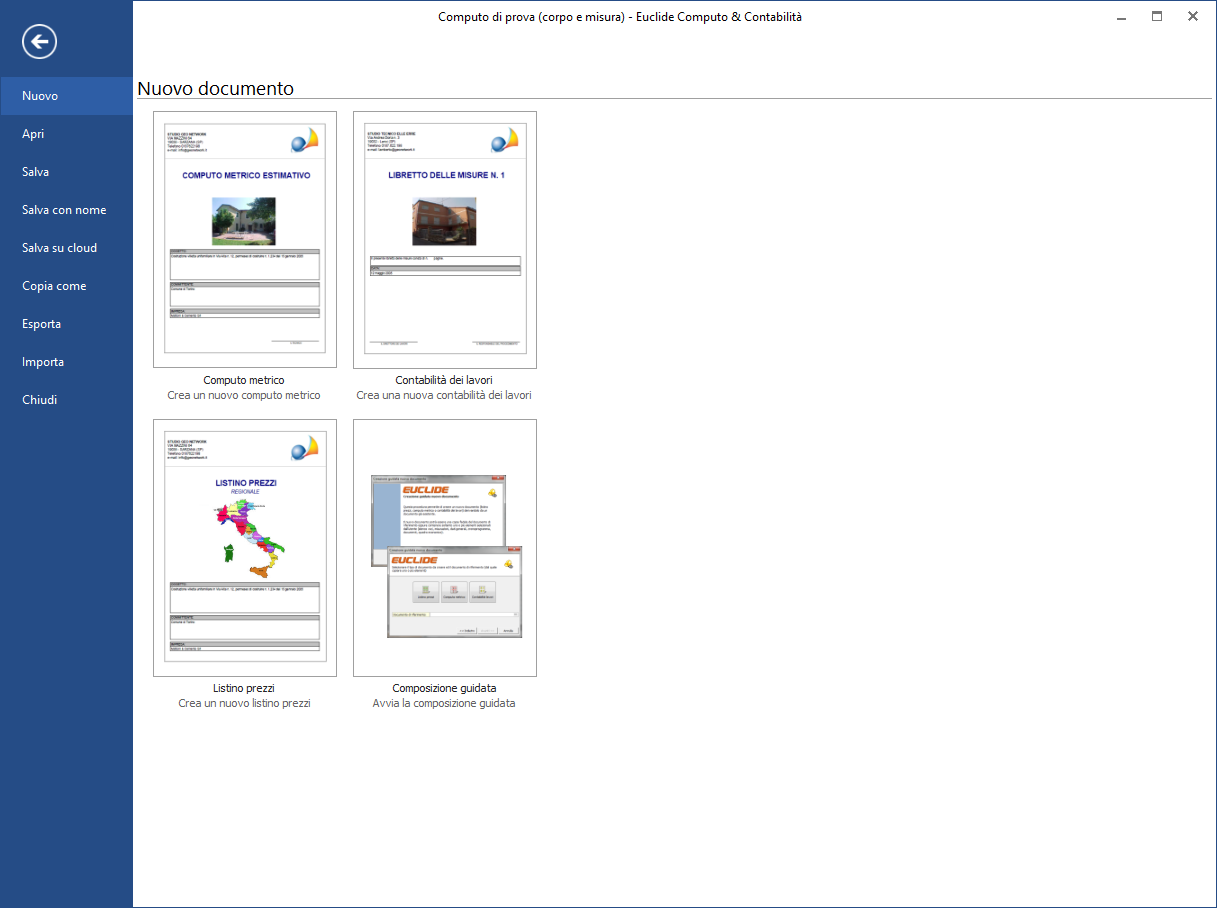The height and width of the screenshot is (908, 1217).
Task: Click Salva in the sidebar
Action: (x=35, y=172)
